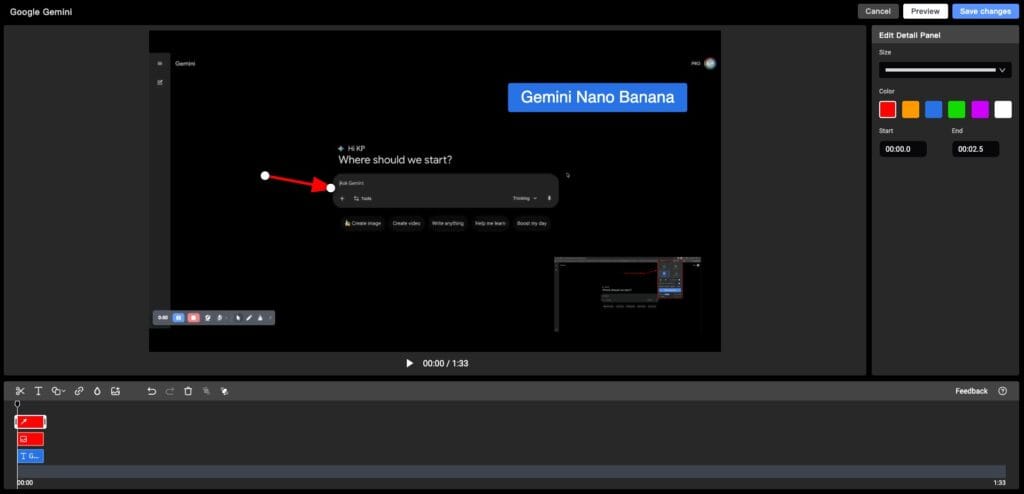The height and width of the screenshot is (494, 1024).
Task: Click the End time input field
Action: coord(975,149)
